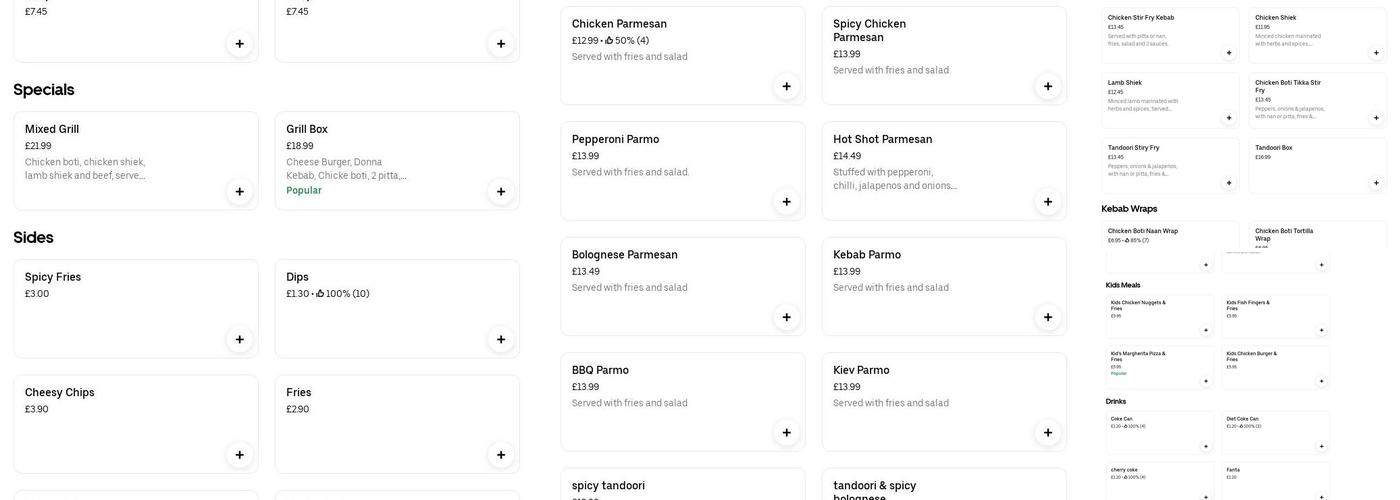The height and width of the screenshot is (500, 1400).
Task: Add Bolognese Parmesan using plus icon
Action: [x=786, y=318]
